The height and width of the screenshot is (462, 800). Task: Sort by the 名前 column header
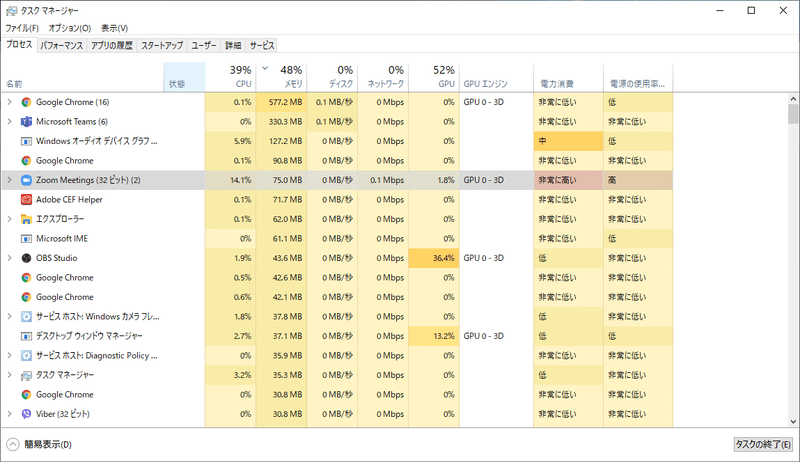[83, 76]
